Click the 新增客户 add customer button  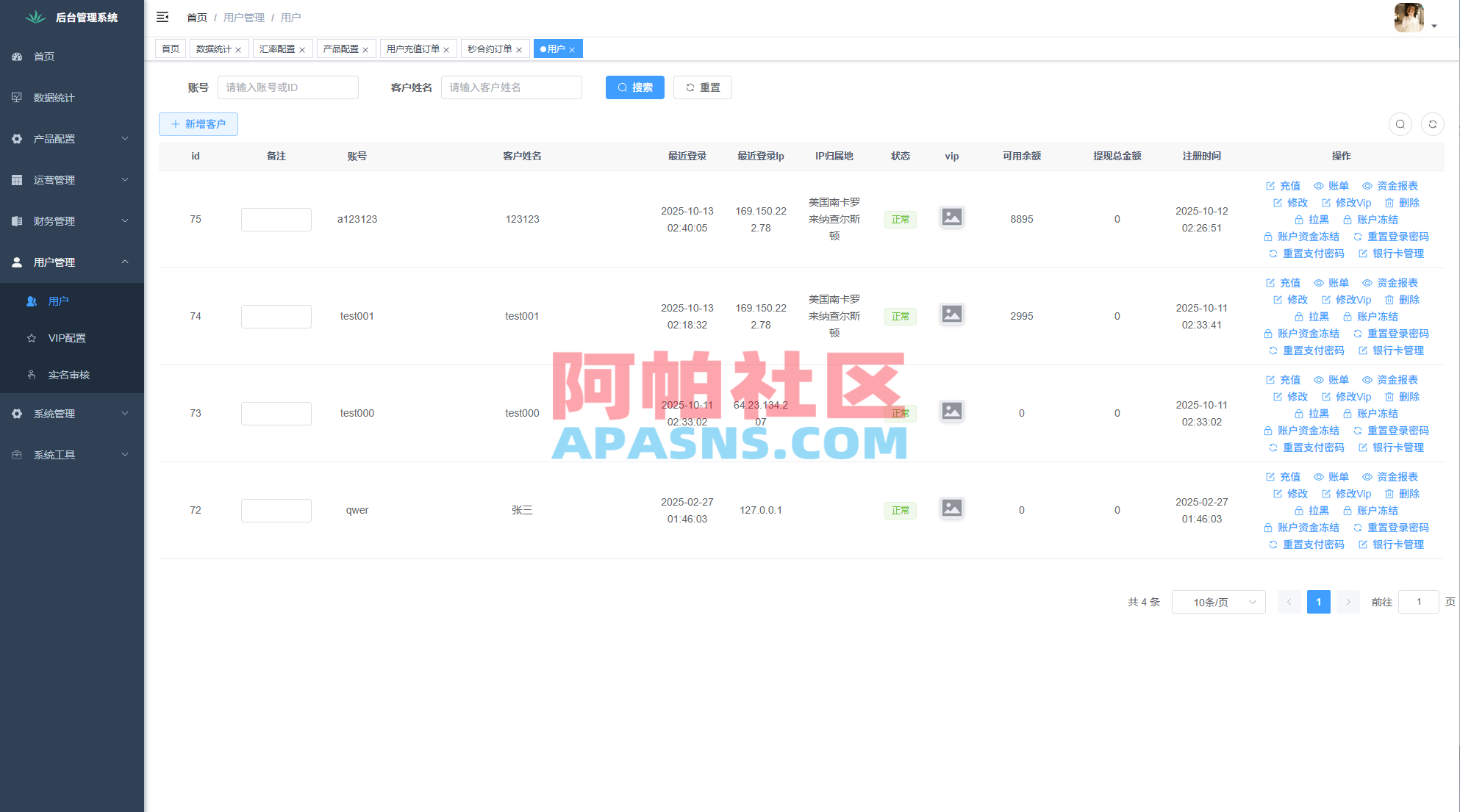[198, 124]
